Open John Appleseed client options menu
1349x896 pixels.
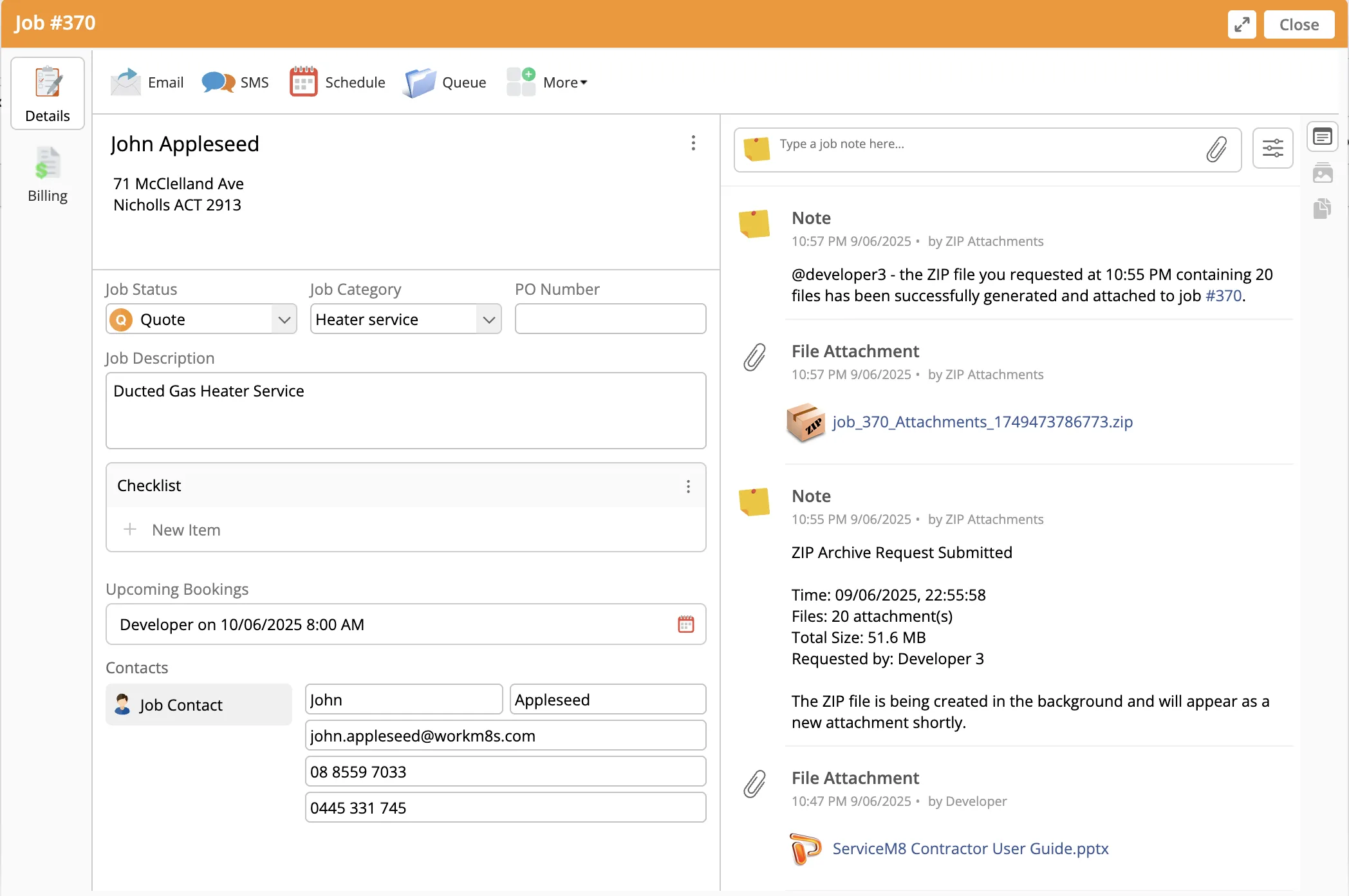tap(693, 143)
